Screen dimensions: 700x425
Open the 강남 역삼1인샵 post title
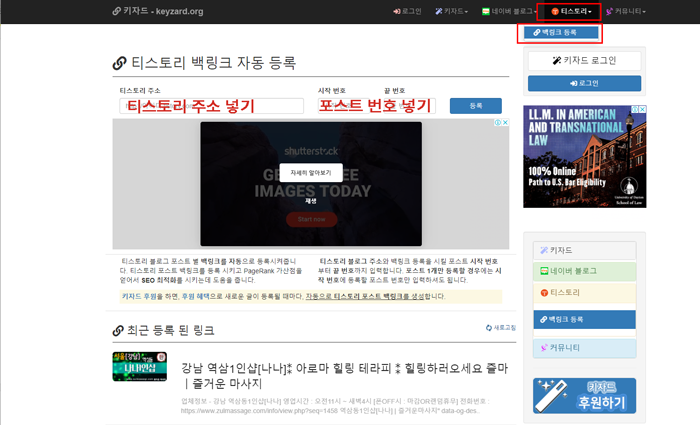[344, 375]
